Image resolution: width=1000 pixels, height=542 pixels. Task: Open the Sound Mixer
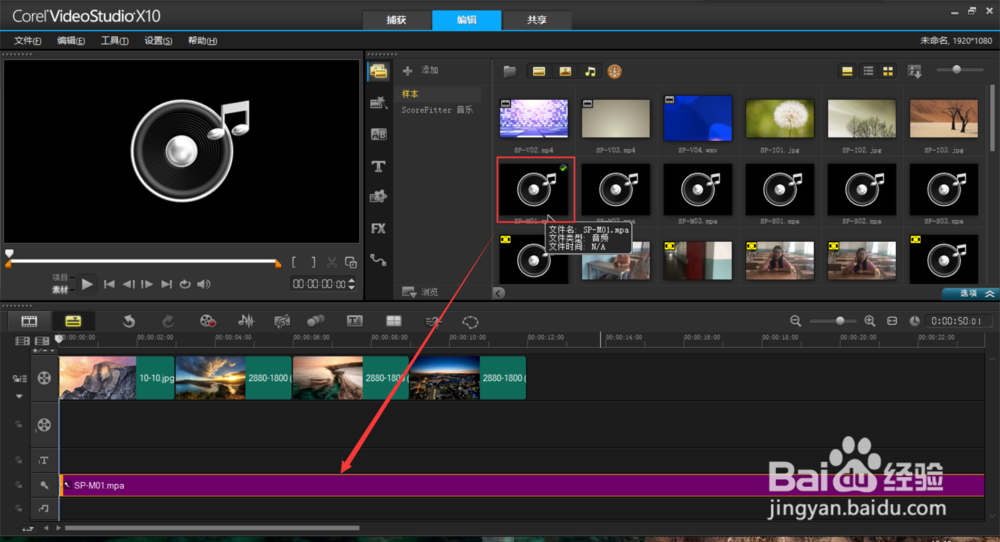246,321
